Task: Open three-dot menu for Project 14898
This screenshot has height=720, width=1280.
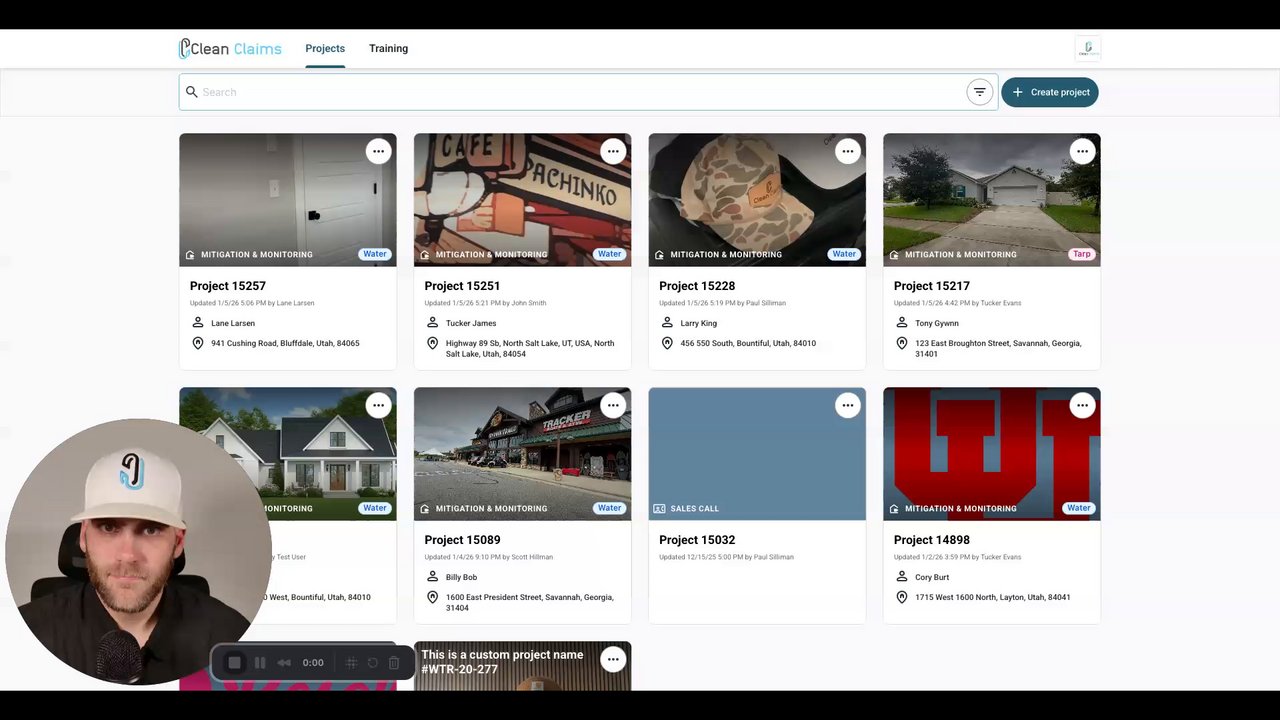Action: 1082,405
